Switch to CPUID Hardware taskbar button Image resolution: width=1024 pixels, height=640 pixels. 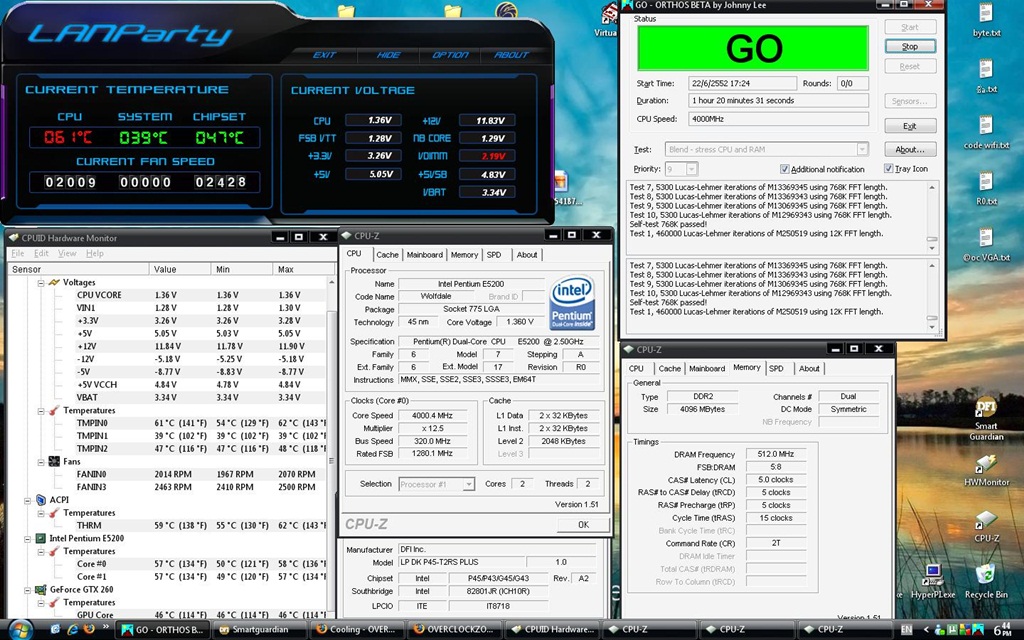[552, 630]
